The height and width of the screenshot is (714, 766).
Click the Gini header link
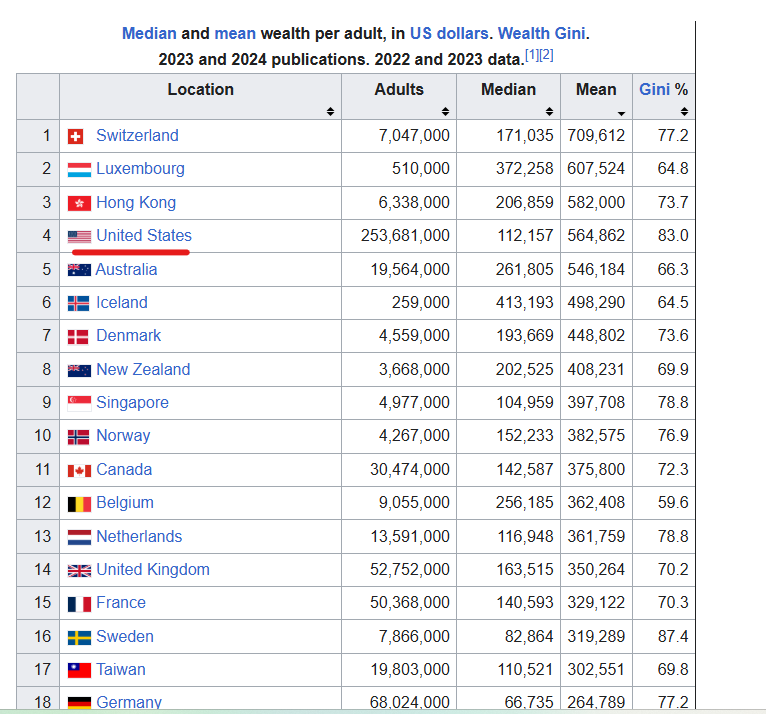point(654,89)
